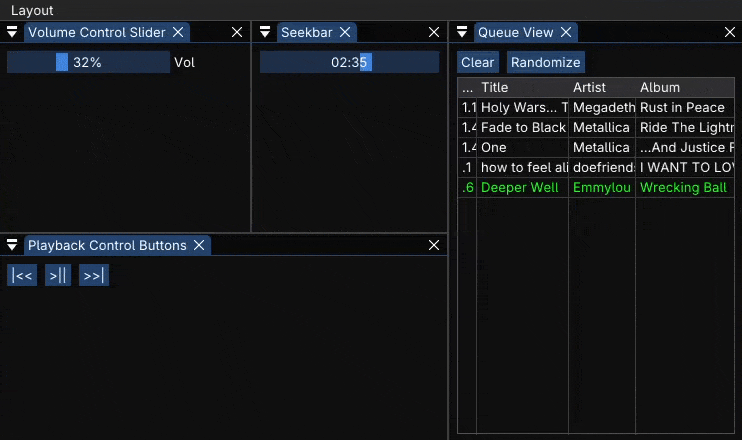Open Playback Control Buttons dock dropdown arrow
The image size is (742, 440).
click(12, 245)
